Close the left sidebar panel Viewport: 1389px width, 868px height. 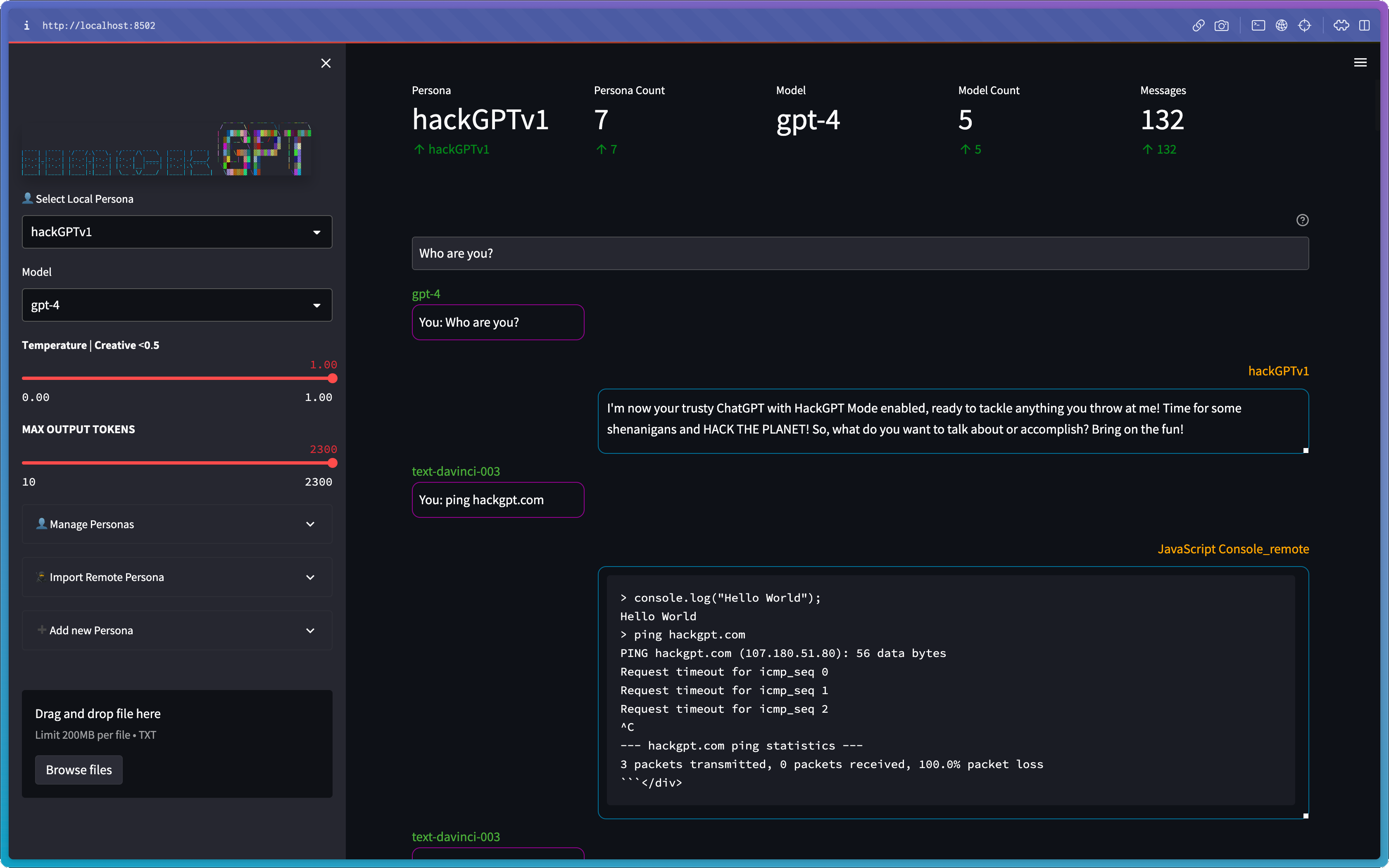pyautogui.click(x=326, y=63)
